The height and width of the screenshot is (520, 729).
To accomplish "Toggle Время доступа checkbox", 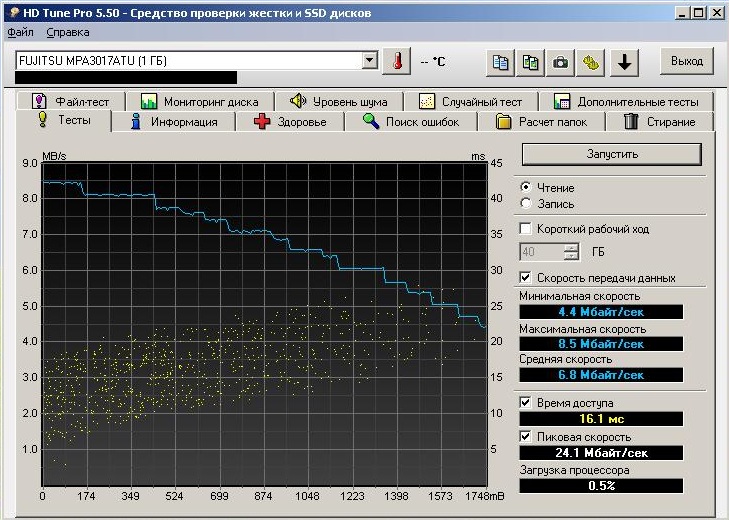I will click(x=525, y=402).
